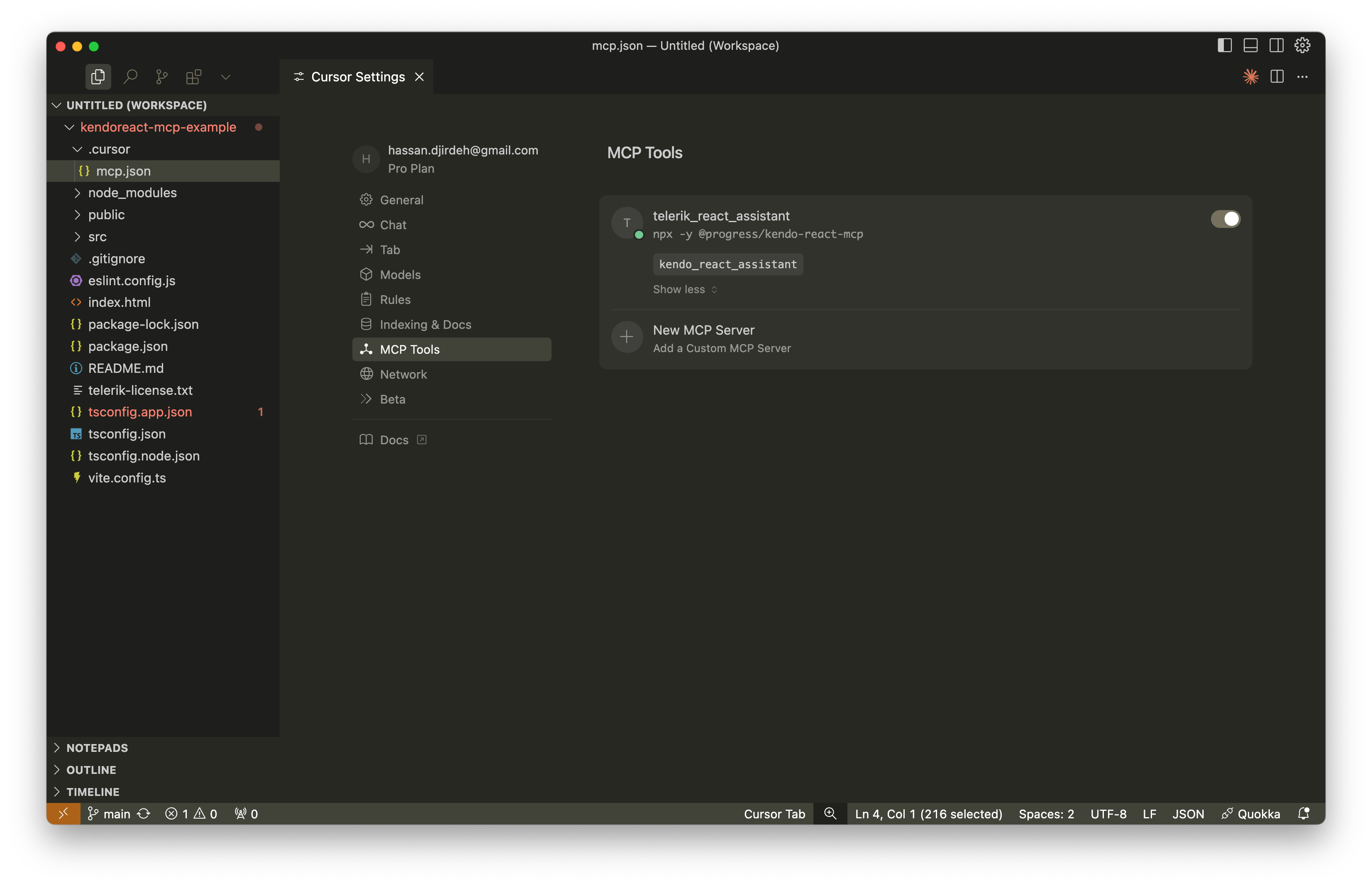The image size is (1372, 886).
Task: Toggle primary sidebar layout icon
Action: pos(1224,45)
